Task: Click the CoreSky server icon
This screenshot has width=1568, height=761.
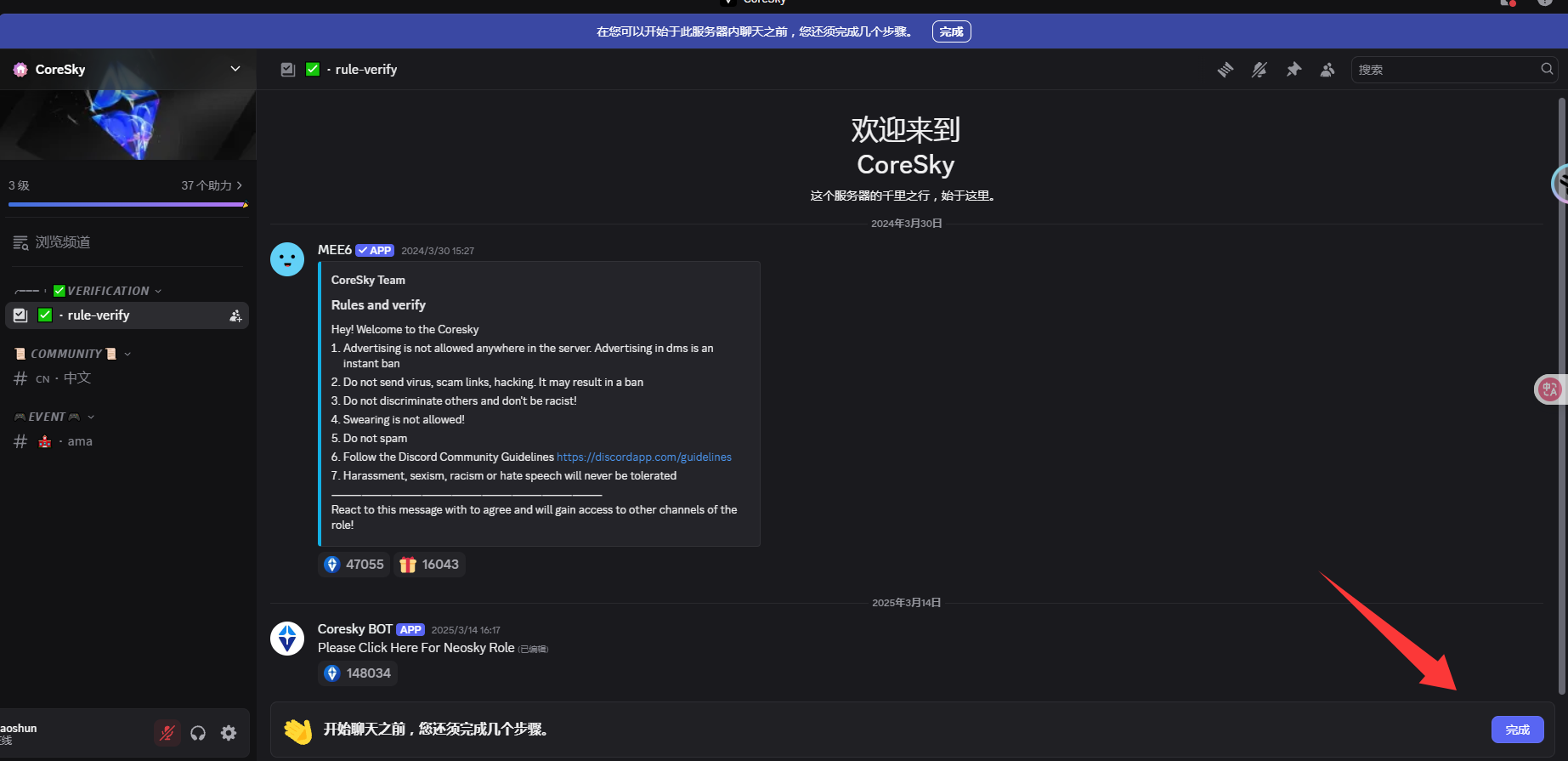Action: click(x=20, y=70)
